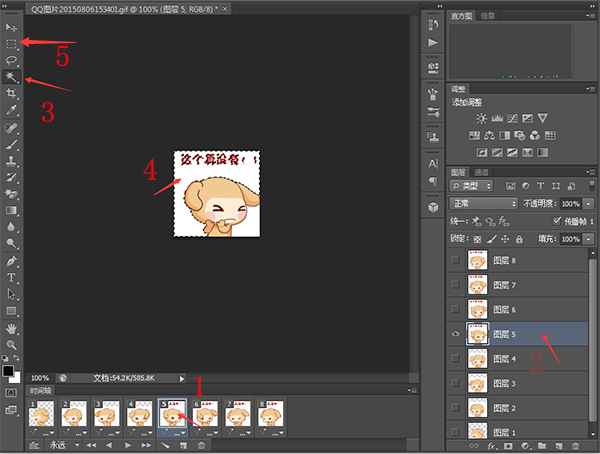Image resolution: width=600 pixels, height=454 pixels.
Task: Switch to the 信息 tab
Action: tap(487, 16)
